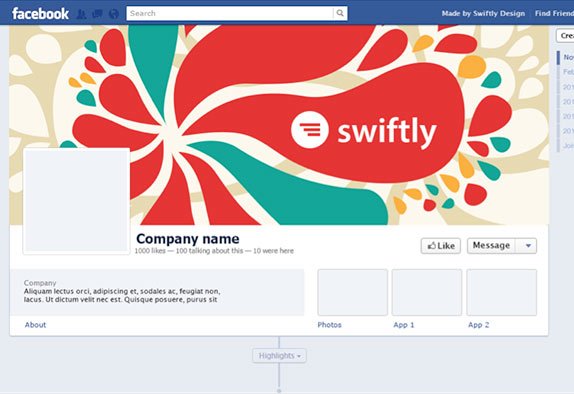Like the Company name page
The height and width of the screenshot is (394, 574).
click(x=441, y=245)
